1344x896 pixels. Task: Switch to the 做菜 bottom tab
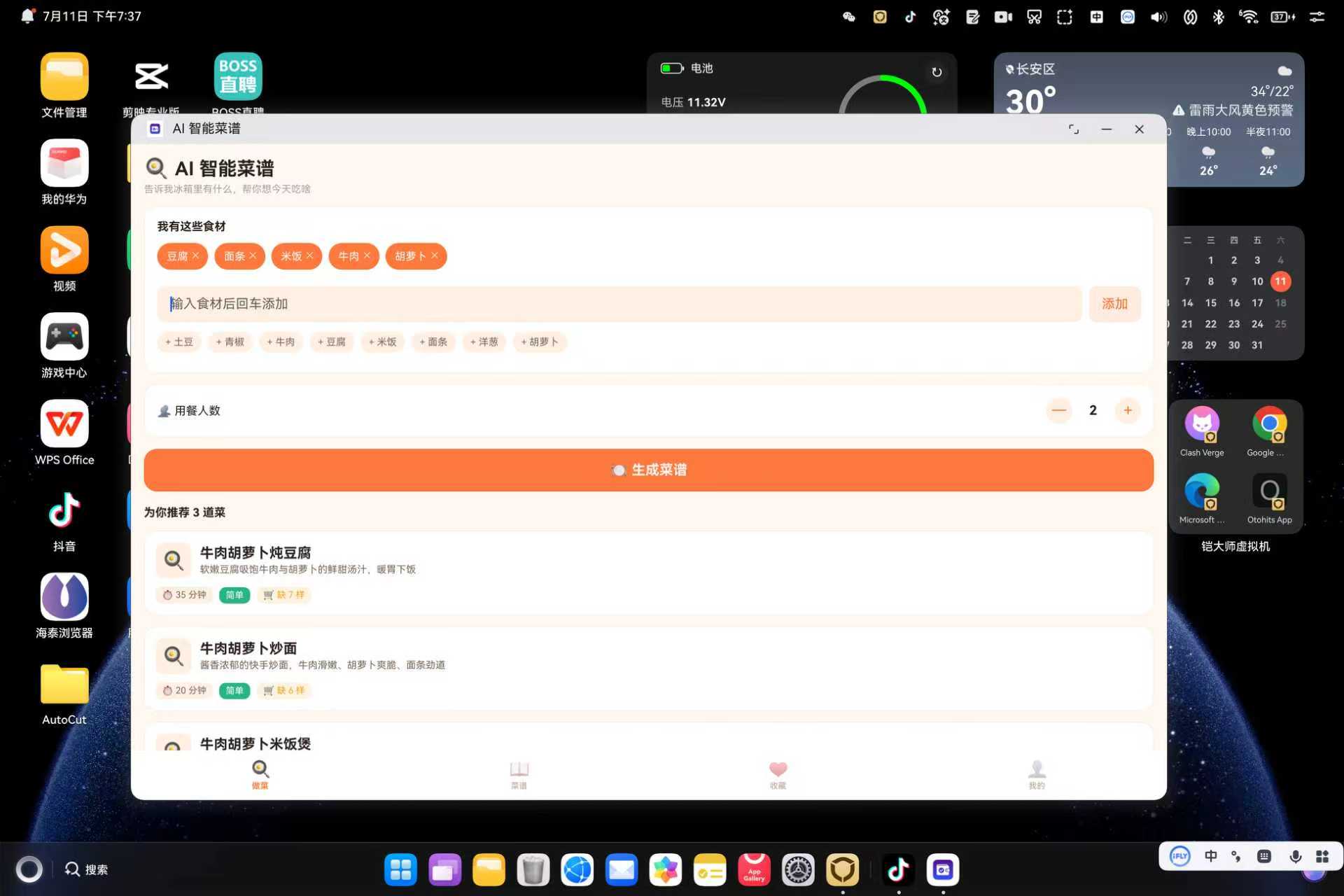click(x=260, y=775)
